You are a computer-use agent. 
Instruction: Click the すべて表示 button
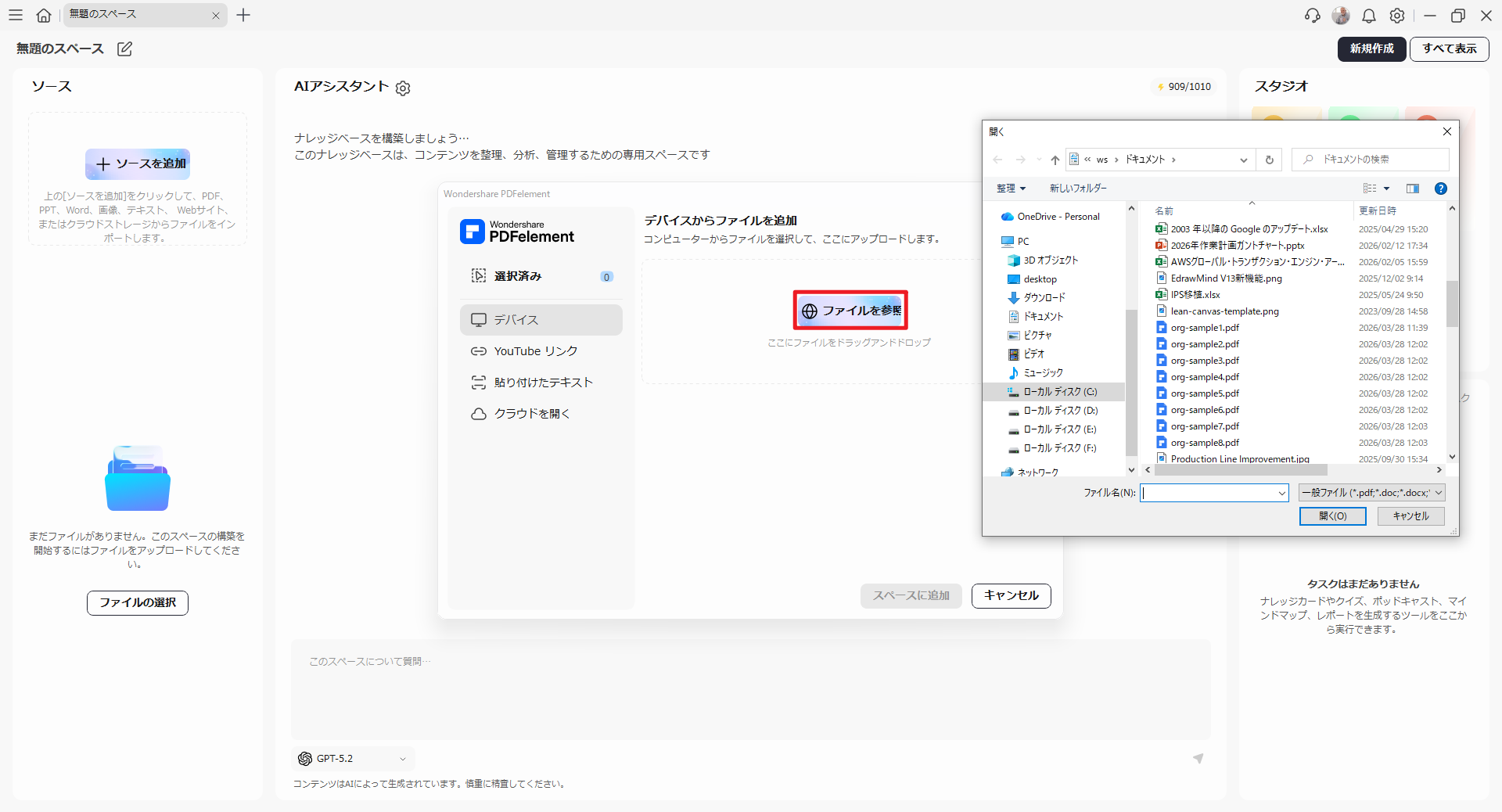(1449, 49)
